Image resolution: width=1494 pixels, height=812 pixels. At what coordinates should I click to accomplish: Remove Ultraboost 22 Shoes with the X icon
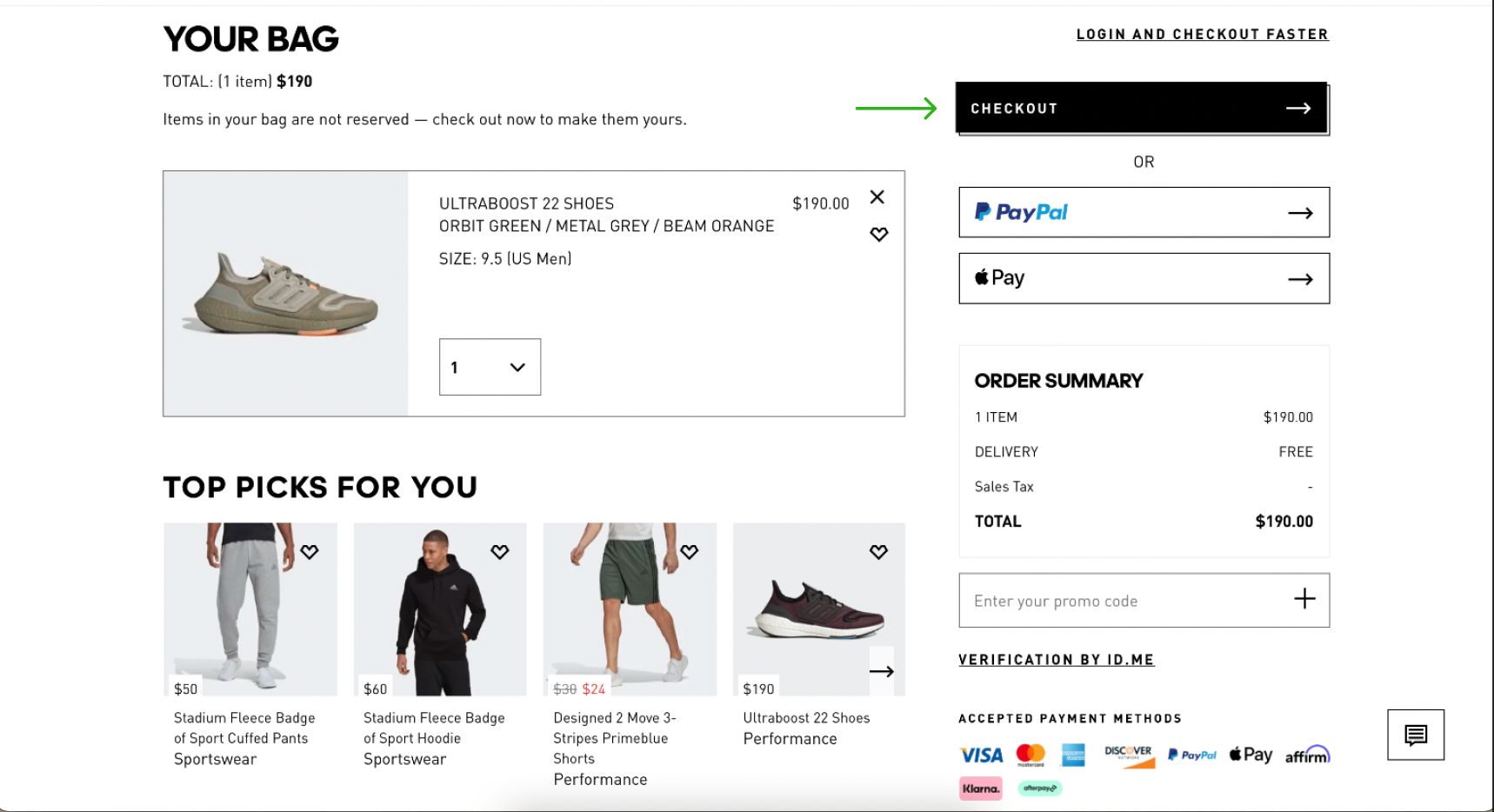pyautogui.click(x=877, y=197)
